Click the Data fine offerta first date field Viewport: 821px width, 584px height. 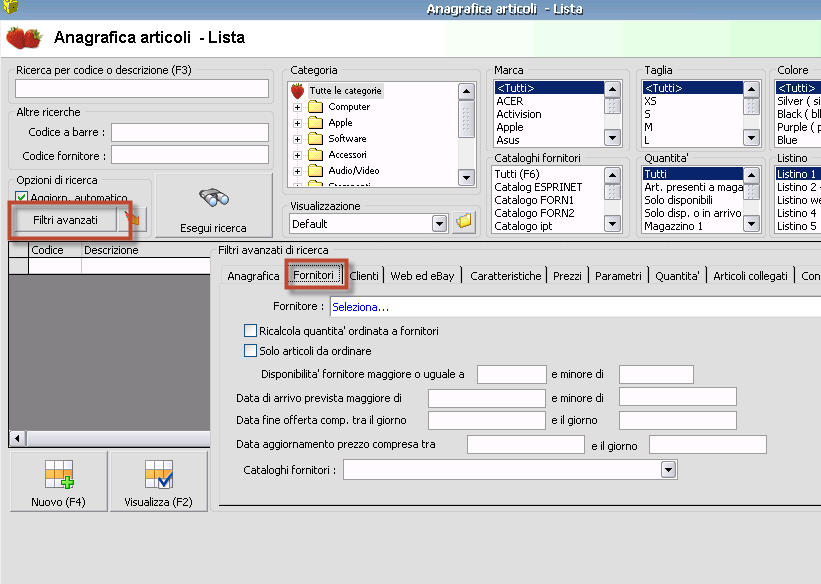(487, 420)
